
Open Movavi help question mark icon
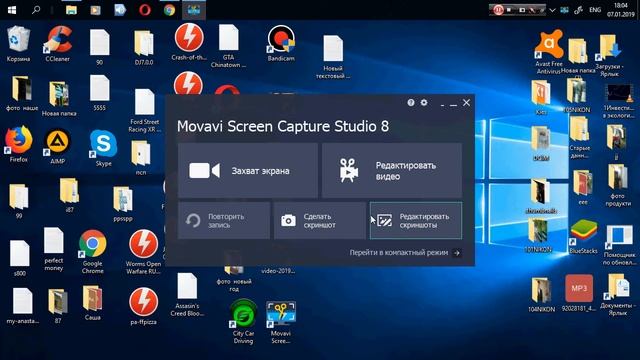[x=411, y=102]
